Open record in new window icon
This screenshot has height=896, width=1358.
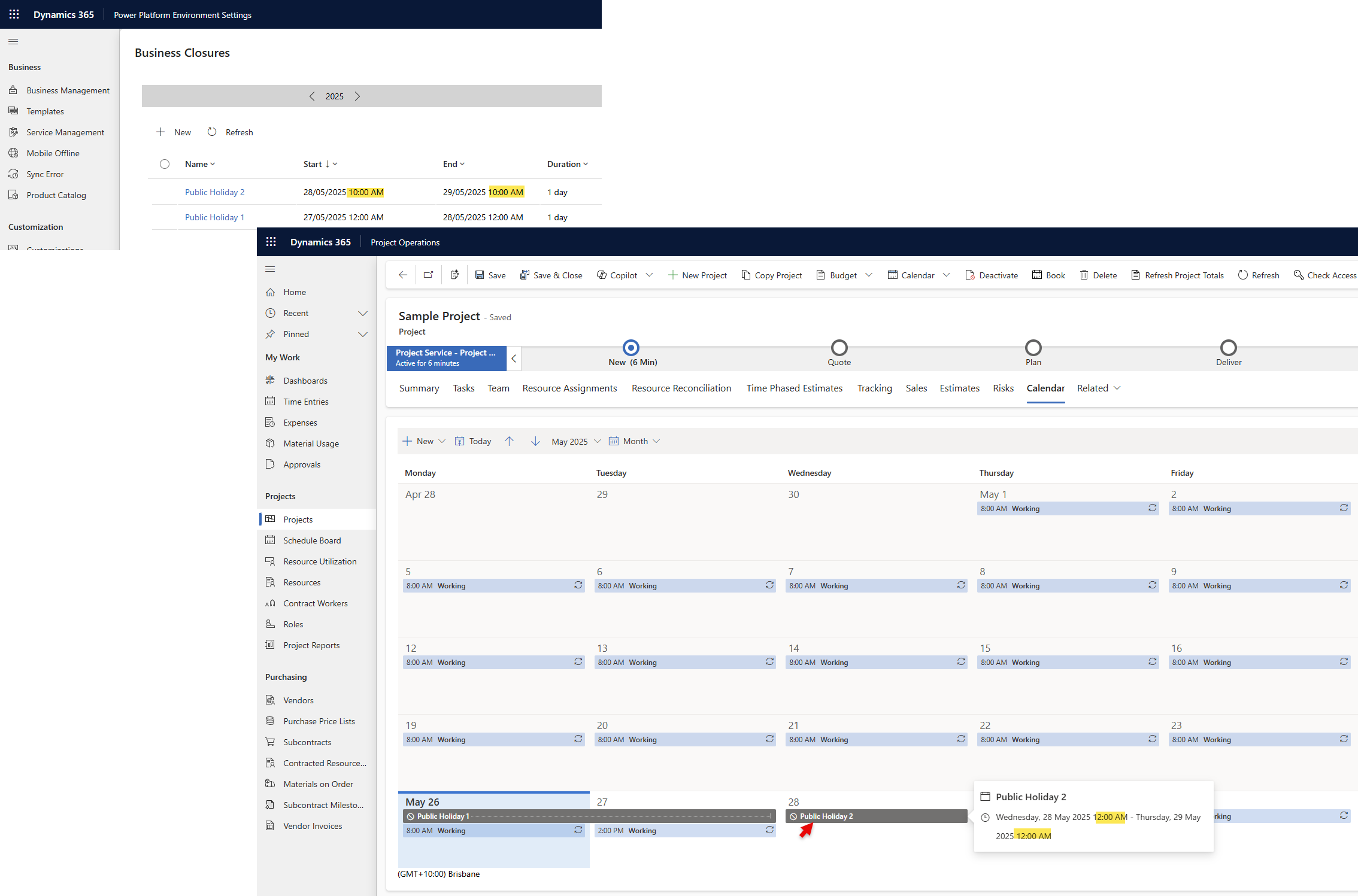[428, 275]
